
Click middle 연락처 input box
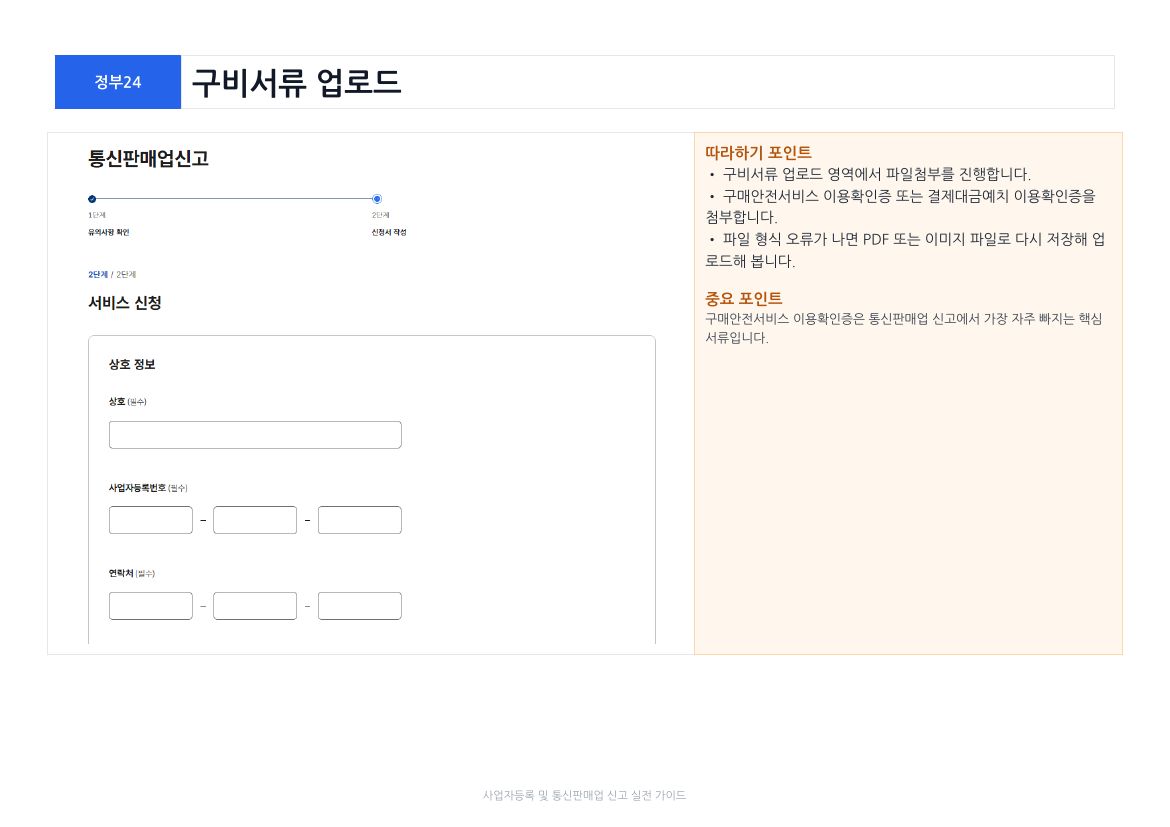[255, 605]
